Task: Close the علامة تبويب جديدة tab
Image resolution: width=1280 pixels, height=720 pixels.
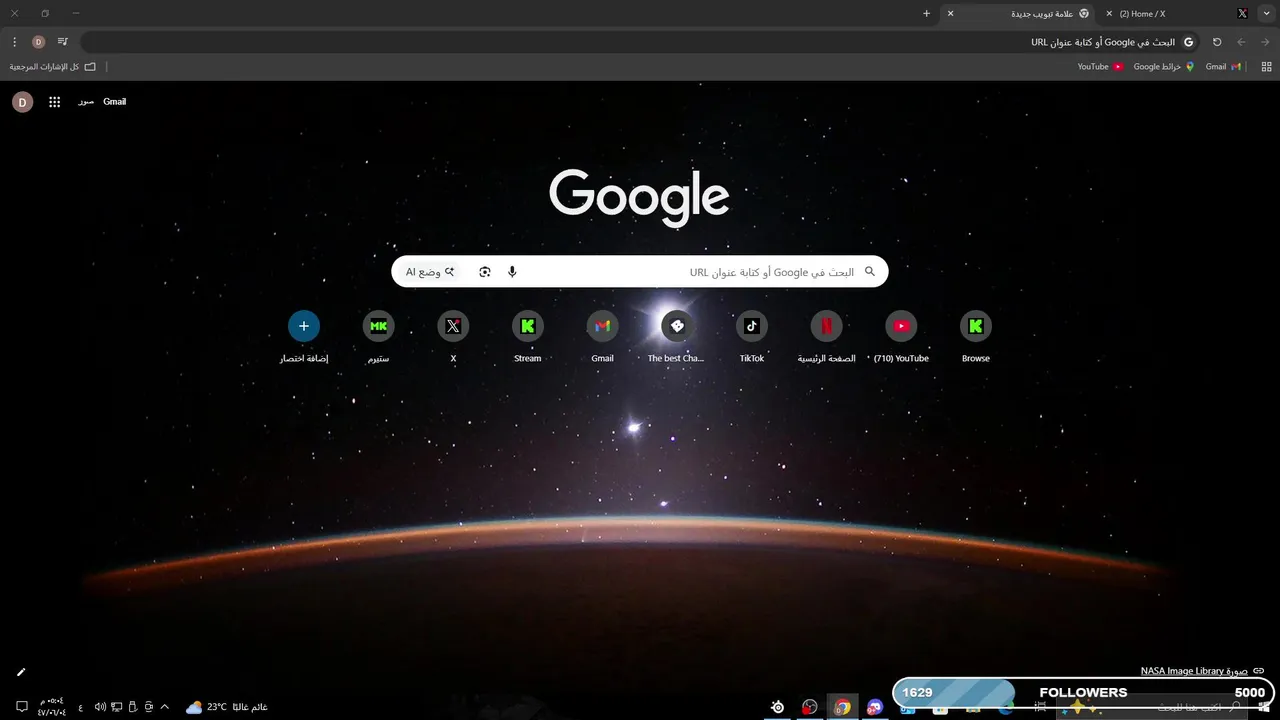Action: tap(950, 14)
